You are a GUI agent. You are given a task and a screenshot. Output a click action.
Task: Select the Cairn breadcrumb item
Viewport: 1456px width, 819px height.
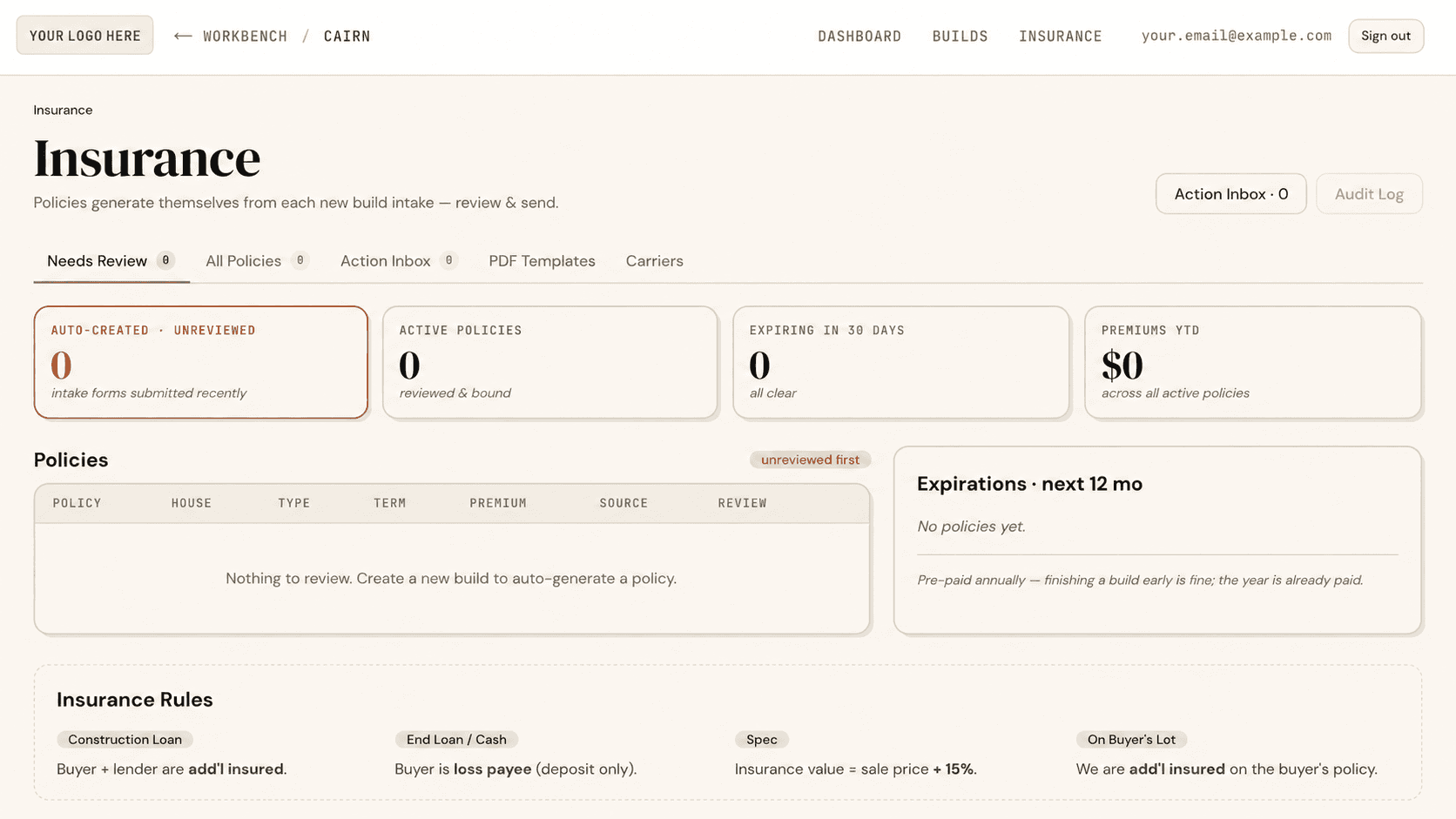coord(347,36)
